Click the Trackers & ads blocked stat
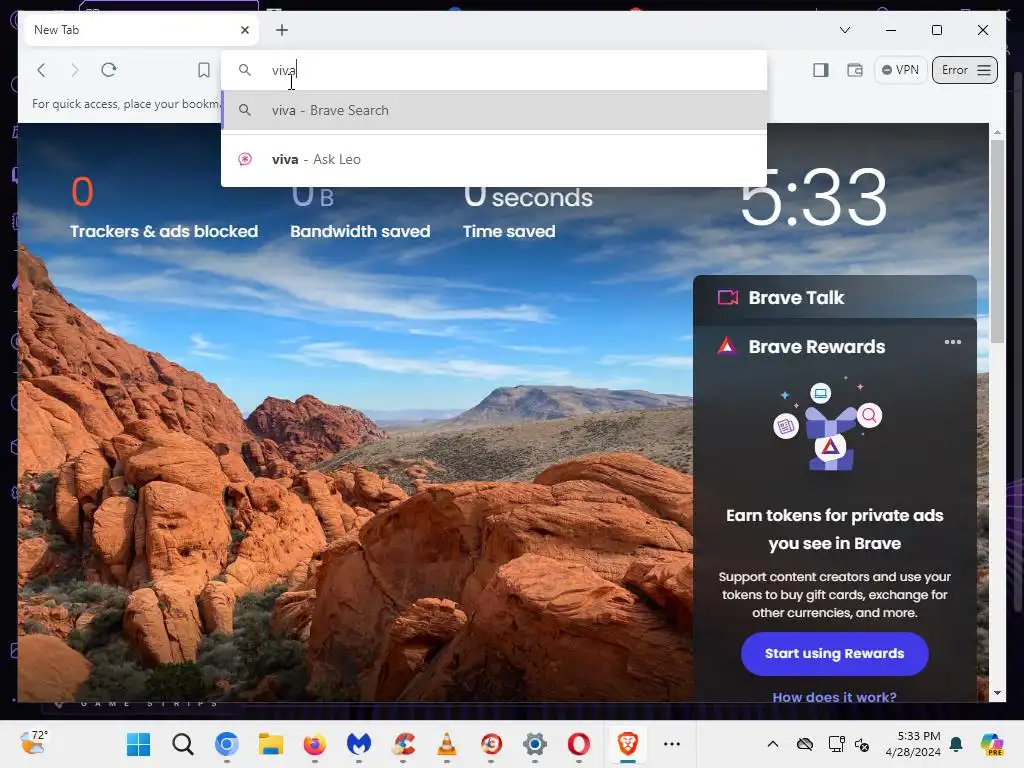The width and height of the screenshot is (1024, 768). tap(164, 209)
